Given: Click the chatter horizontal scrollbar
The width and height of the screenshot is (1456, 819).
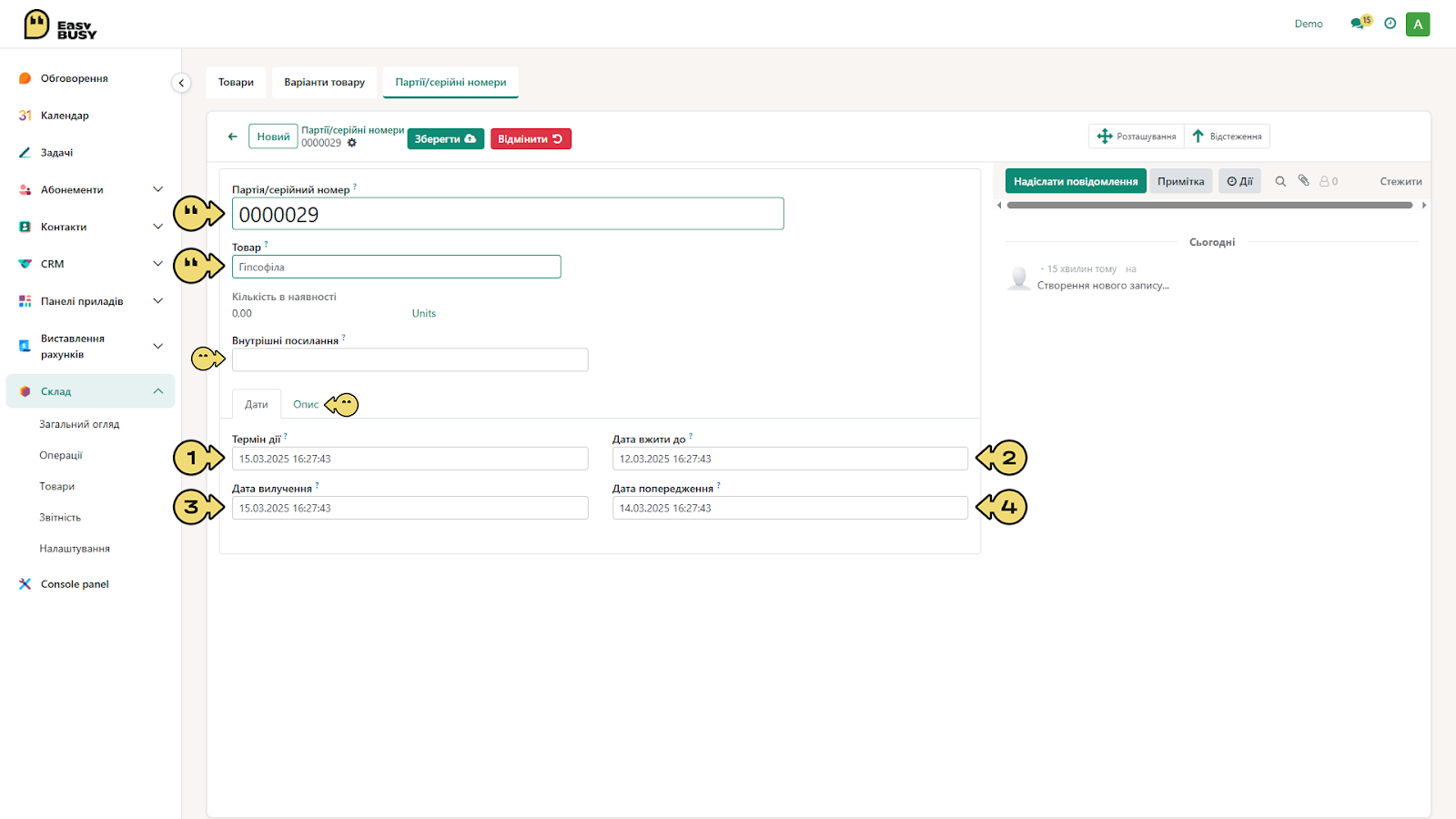Looking at the screenshot, I should (1210, 206).
